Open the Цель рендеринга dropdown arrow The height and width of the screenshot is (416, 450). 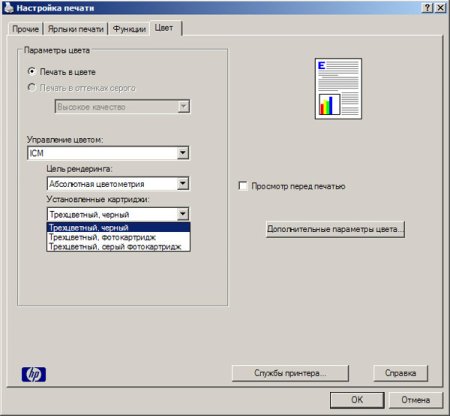(x=183, y=184)
